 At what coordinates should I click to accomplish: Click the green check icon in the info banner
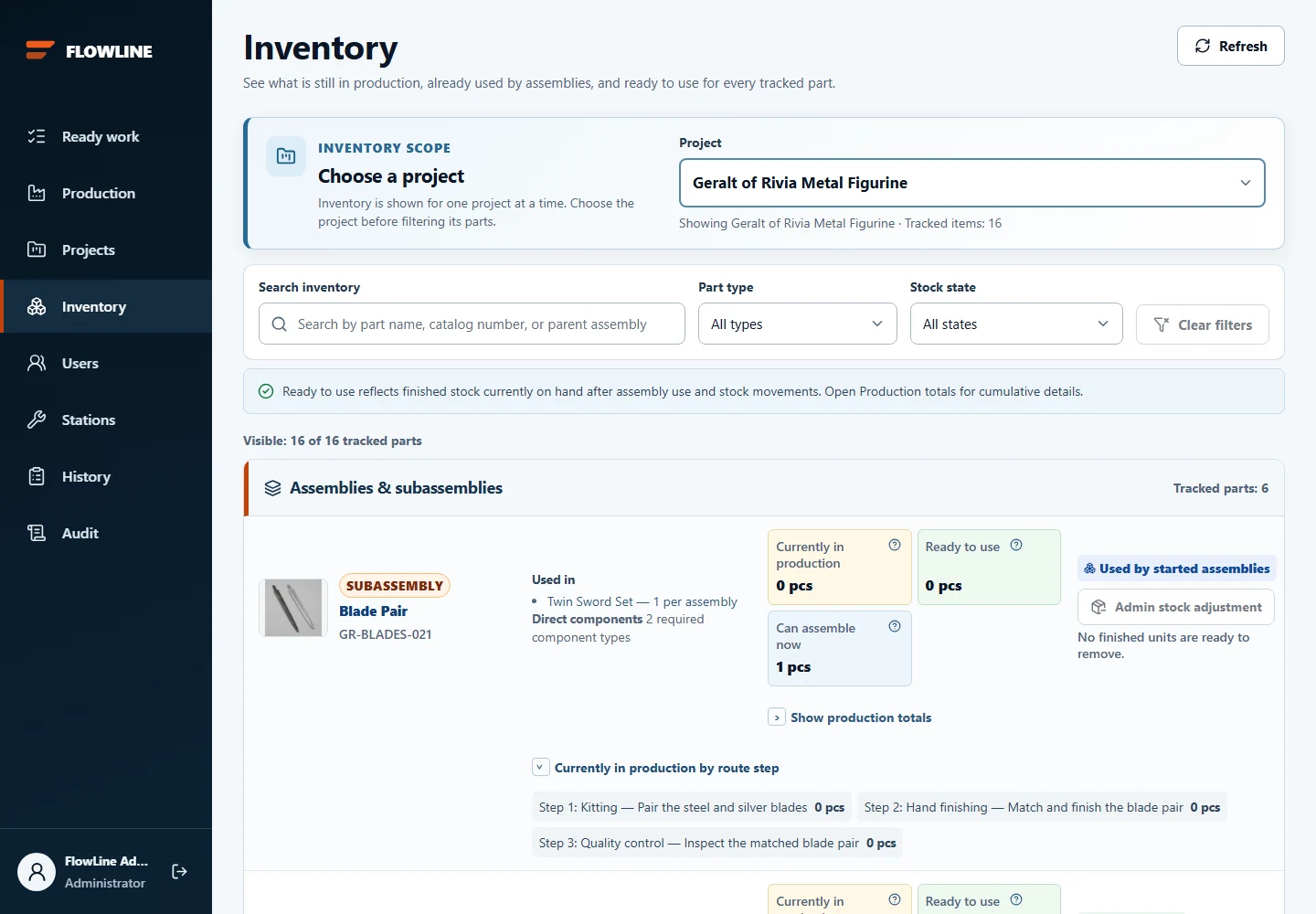click(266, 391)
